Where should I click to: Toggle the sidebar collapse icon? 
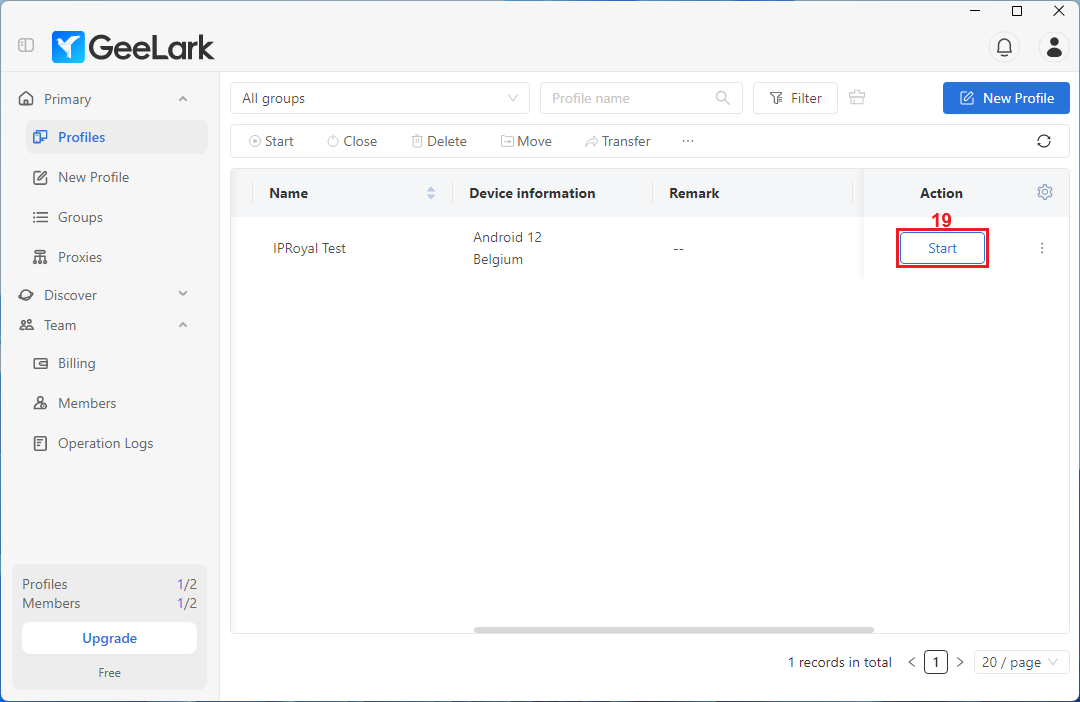26,45
